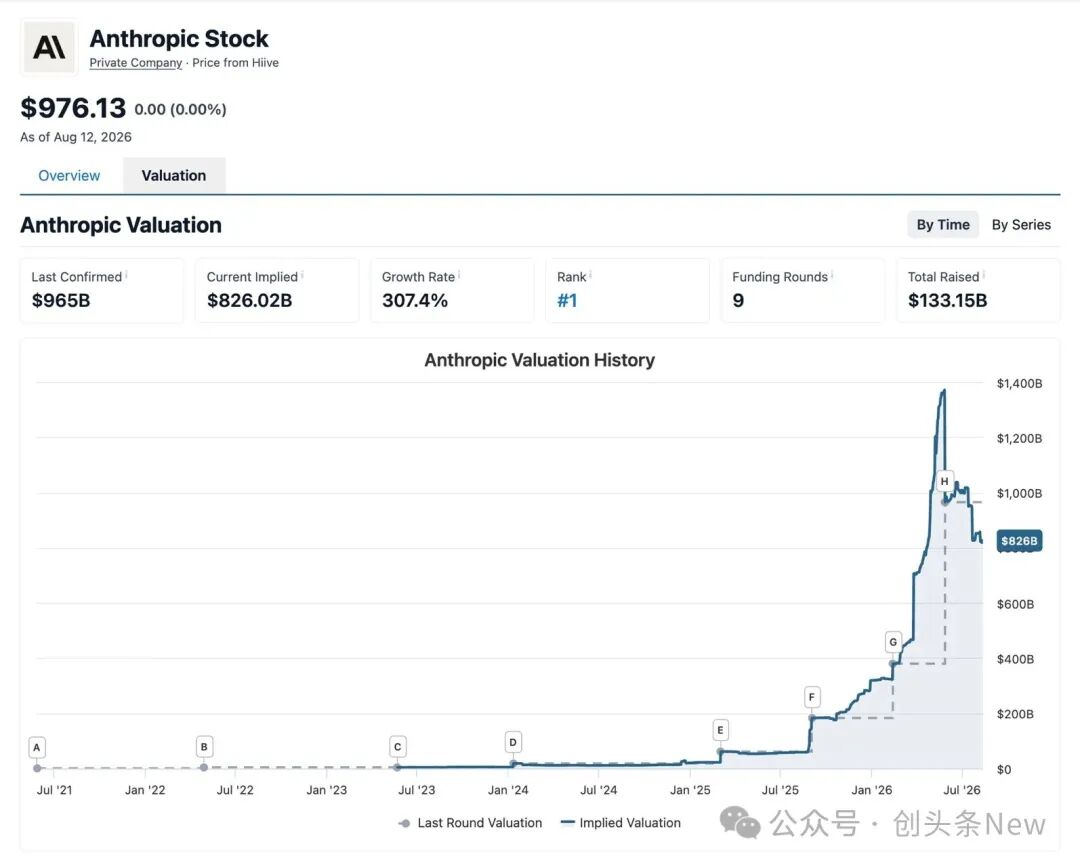Viewport: 1080px width, 867px height.
Task: Click info icon next to Current Implied
Action: pos(302,275)
